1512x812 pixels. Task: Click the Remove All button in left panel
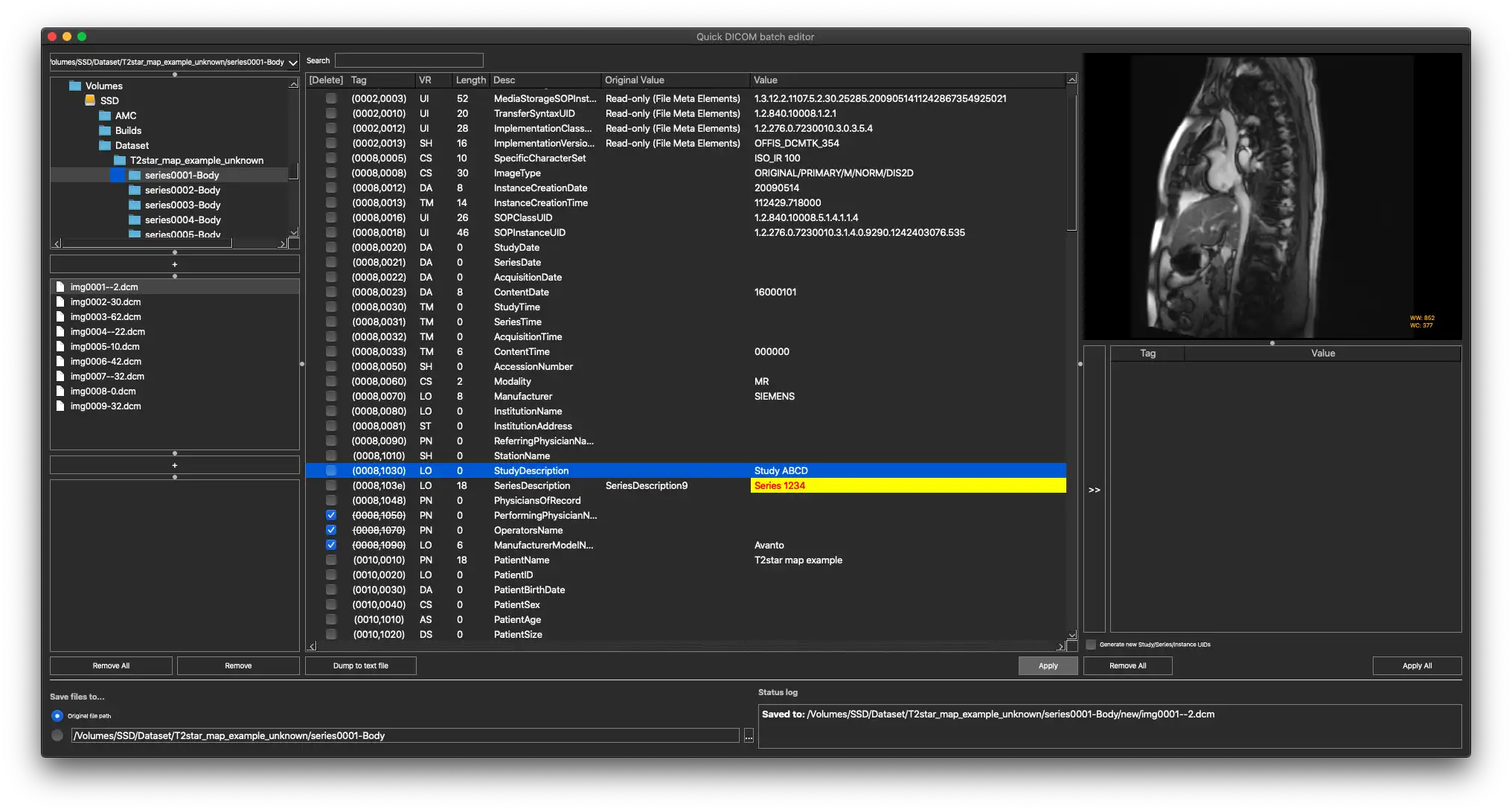click(x=111, y=665)
